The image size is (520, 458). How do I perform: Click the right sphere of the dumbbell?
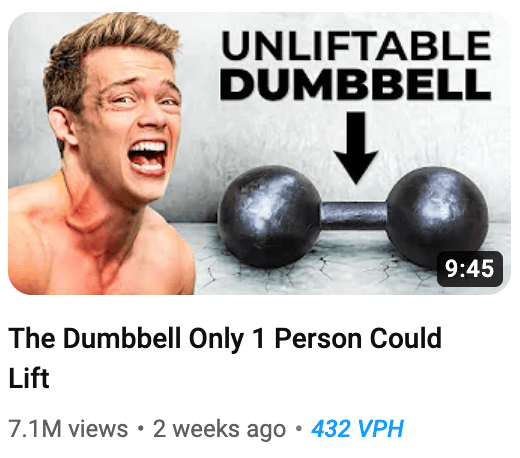[437, 216]
